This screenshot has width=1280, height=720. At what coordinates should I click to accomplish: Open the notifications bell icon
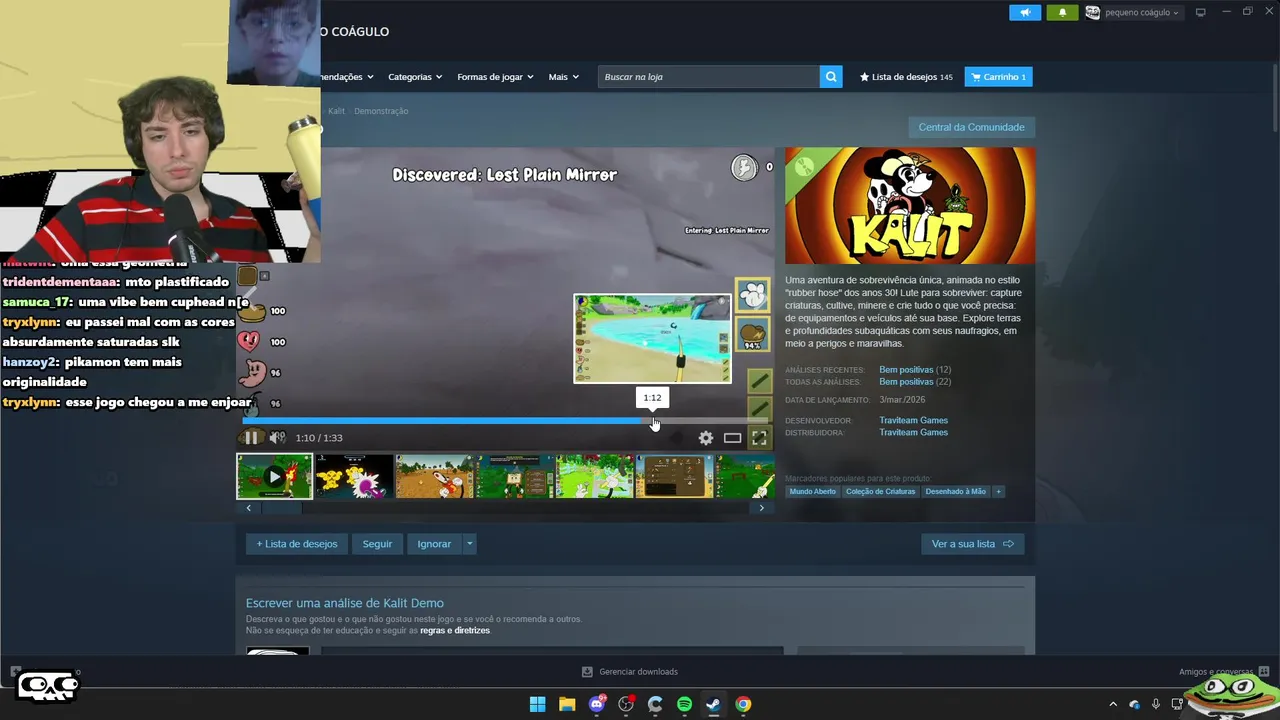coord(1062,12)
